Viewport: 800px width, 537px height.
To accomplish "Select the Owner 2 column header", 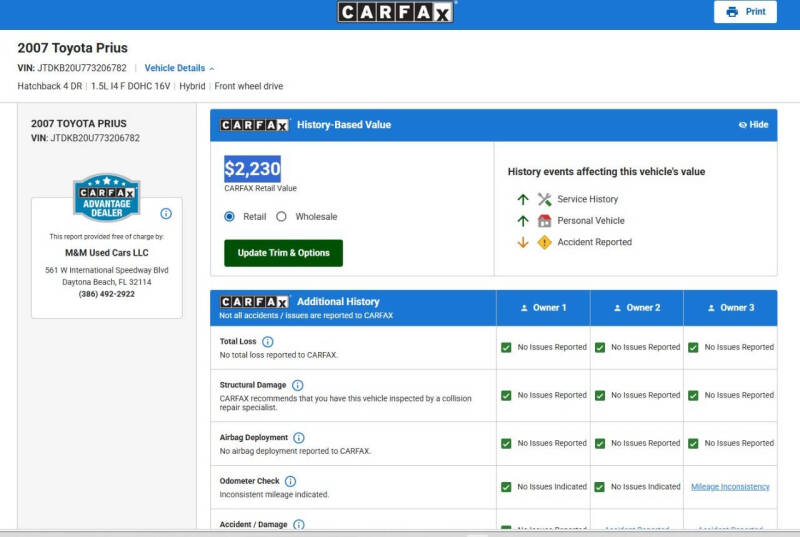I will 637,308.
